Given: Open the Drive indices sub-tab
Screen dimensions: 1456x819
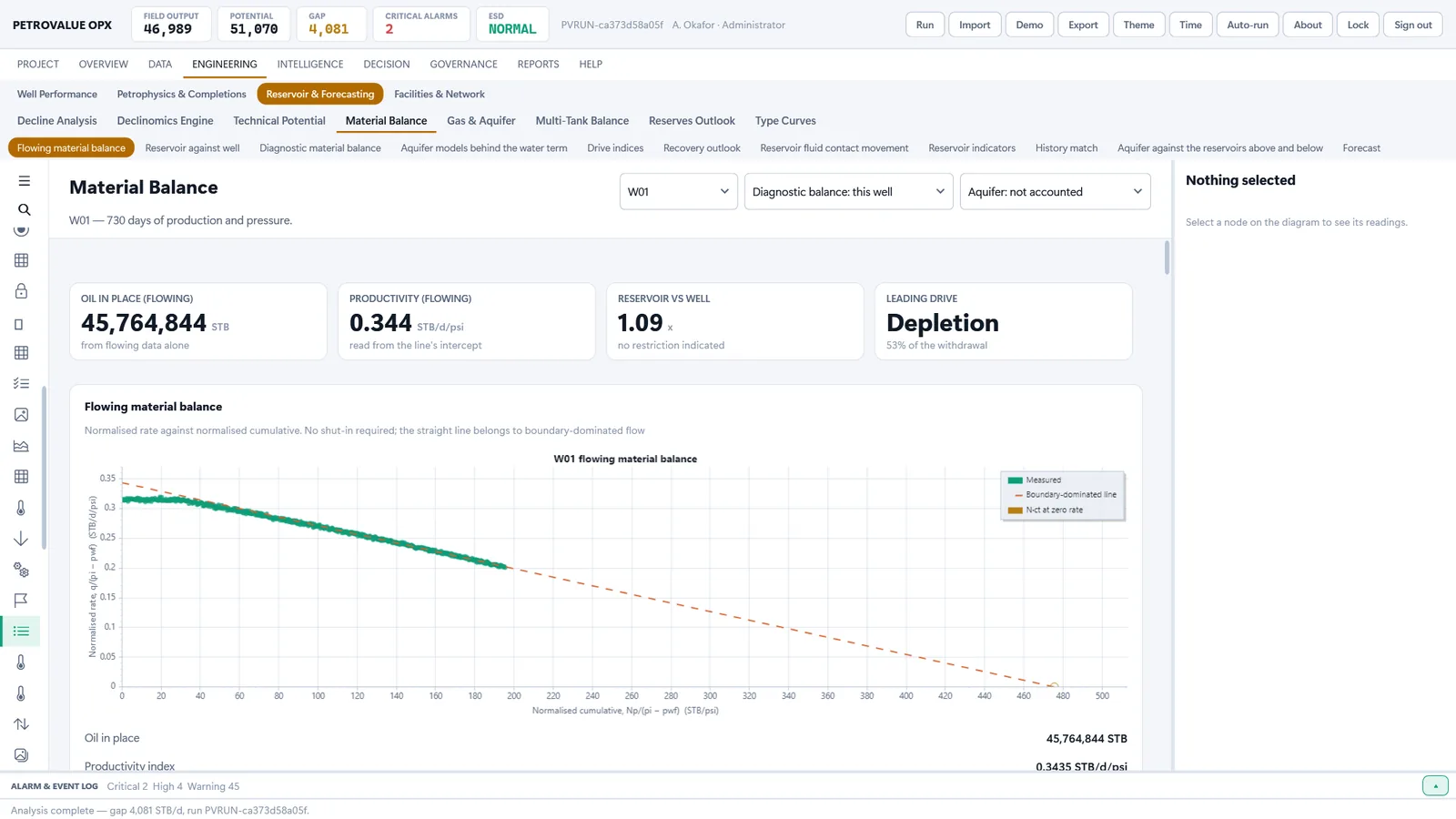Looking at the screenshot, I should tap(615, 148).
